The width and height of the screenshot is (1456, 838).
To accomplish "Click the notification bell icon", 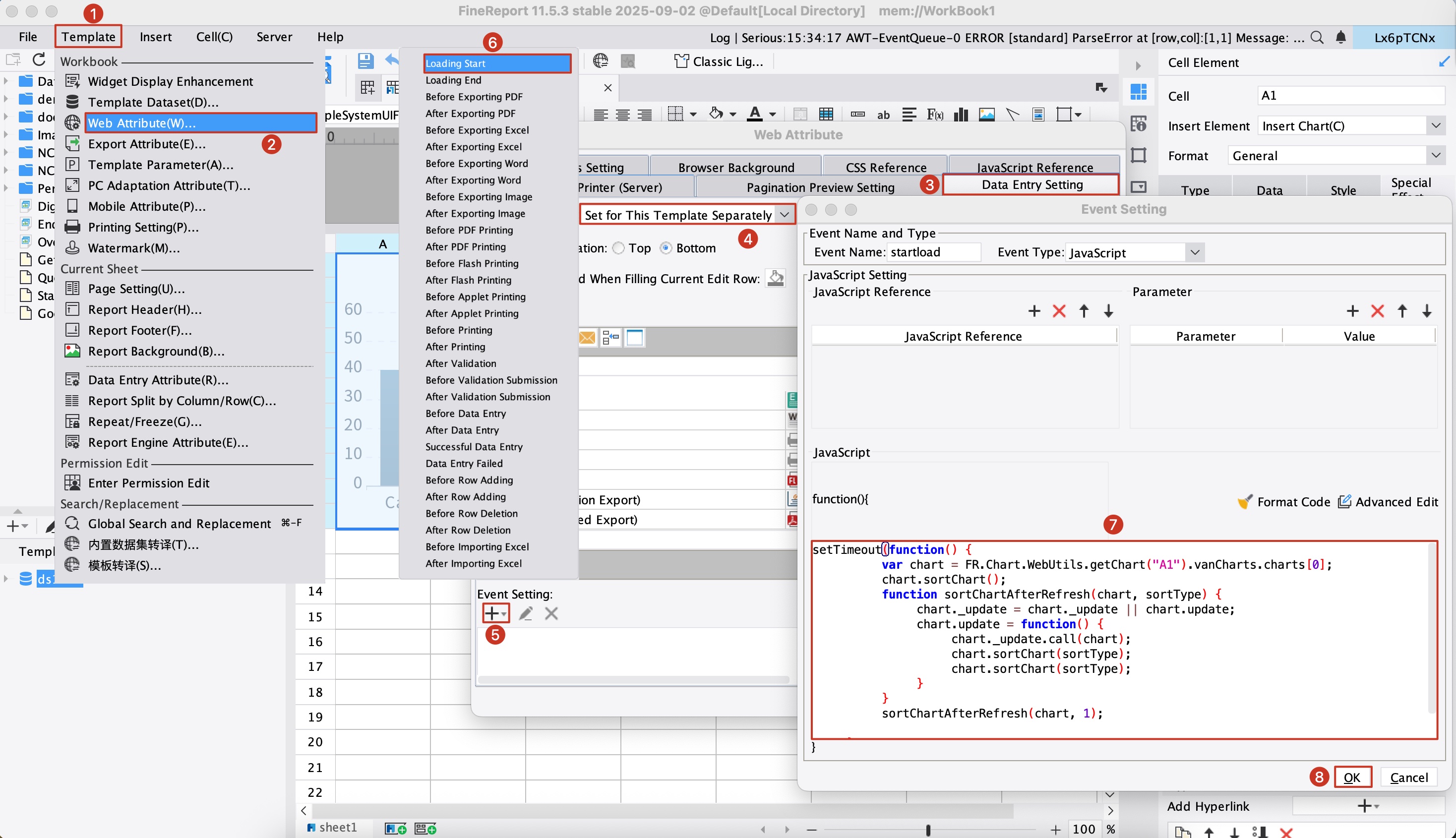I will (x=1340, y=37).
